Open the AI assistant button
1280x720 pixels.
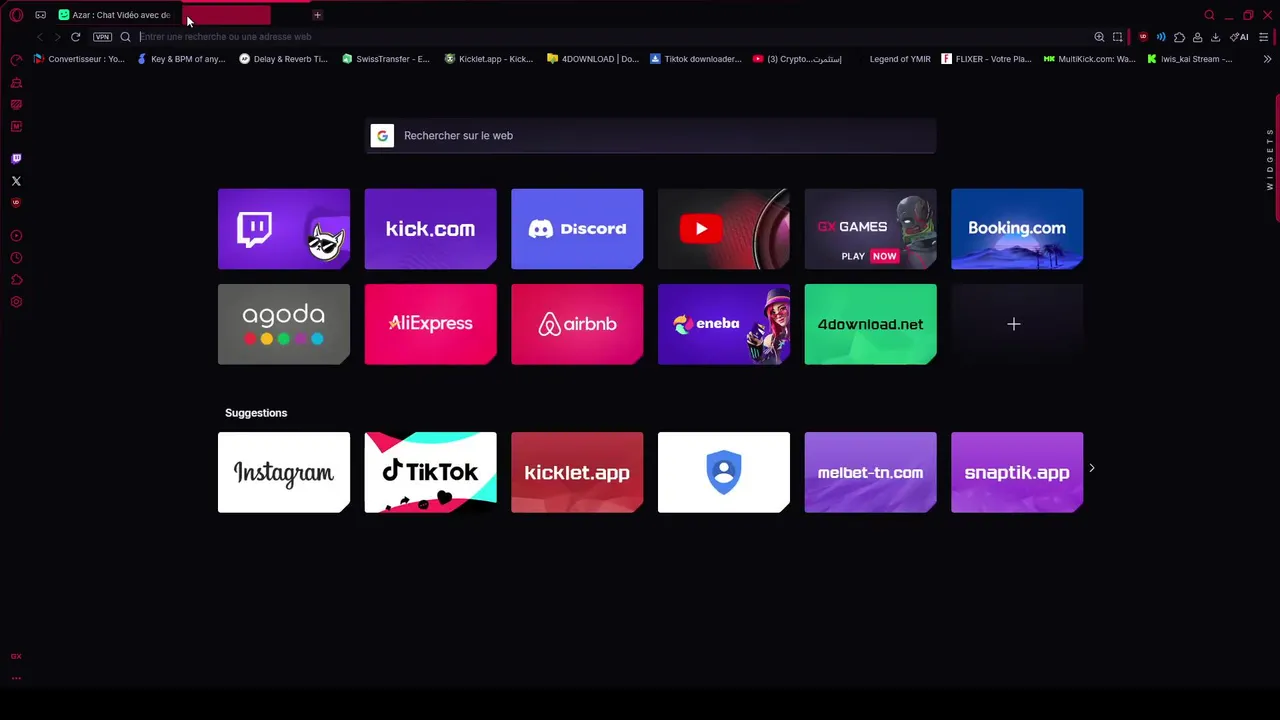[x=1239, y=37]
